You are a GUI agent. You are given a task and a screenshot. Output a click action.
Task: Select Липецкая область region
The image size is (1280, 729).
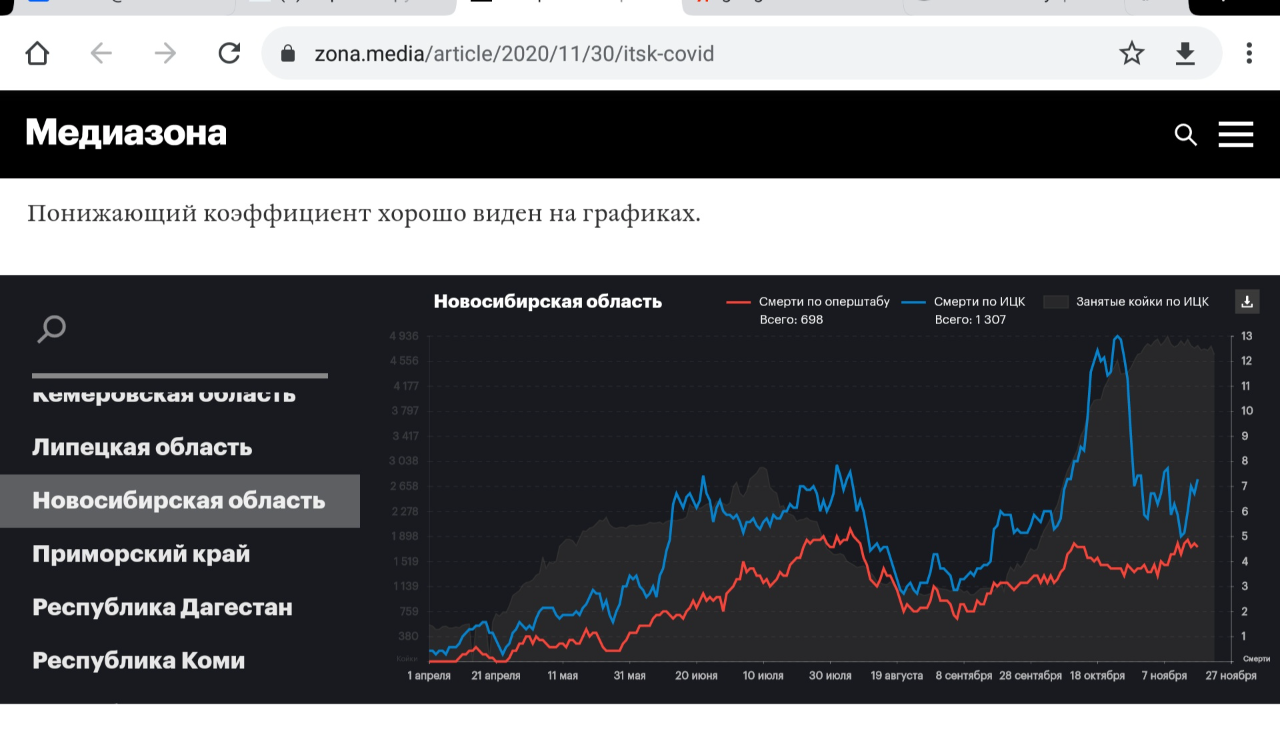point(142,447)
